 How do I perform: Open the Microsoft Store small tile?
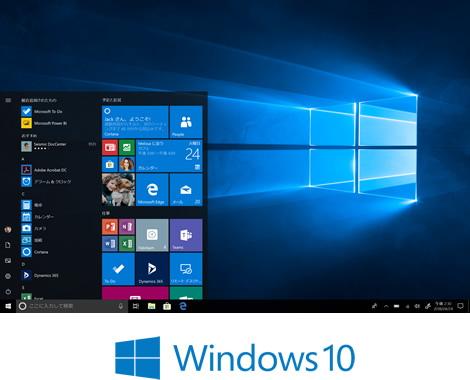click(x=110, y=164)
